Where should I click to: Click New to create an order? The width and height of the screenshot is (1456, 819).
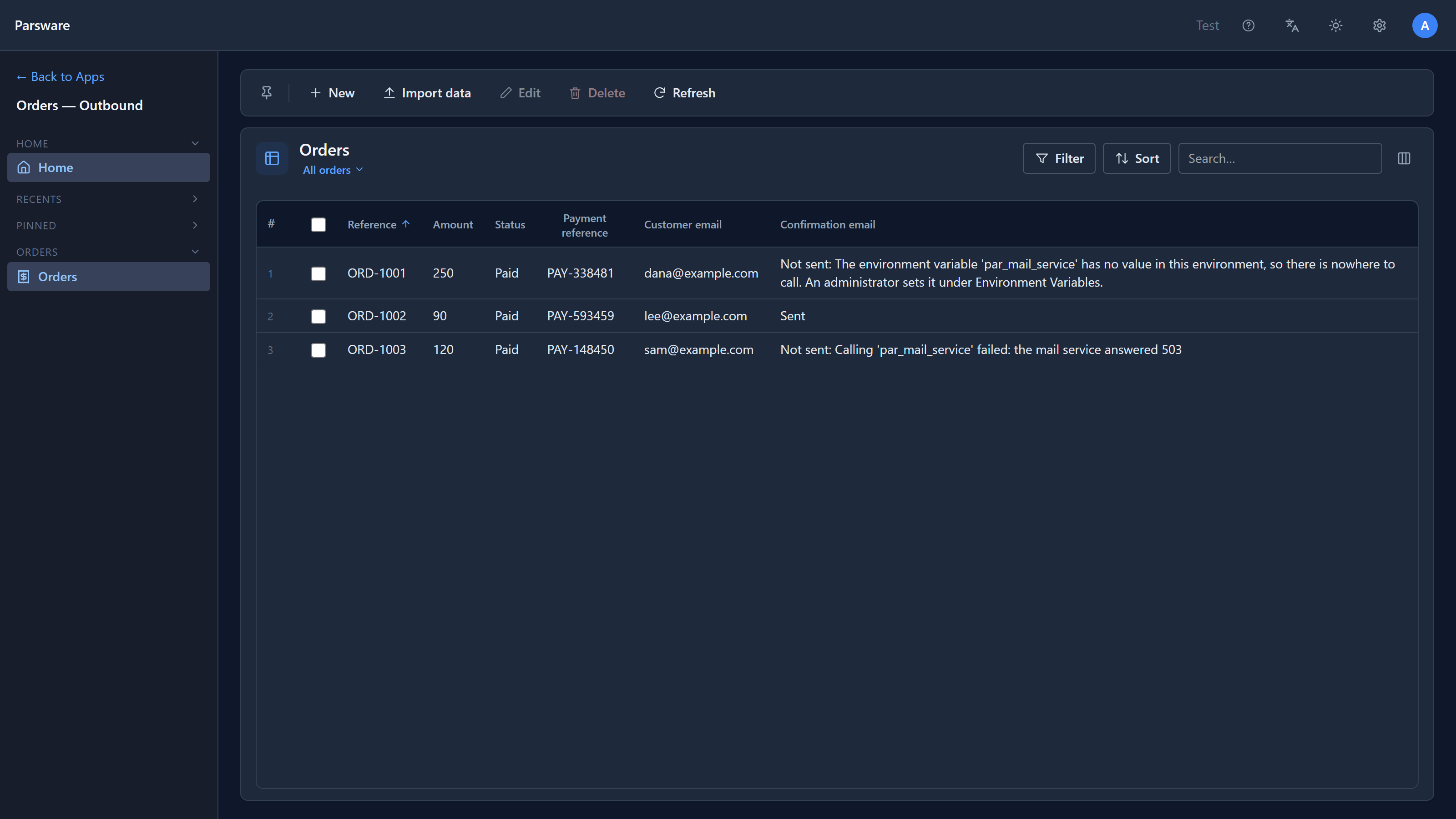pyautogui.click(x=332, y=93)
